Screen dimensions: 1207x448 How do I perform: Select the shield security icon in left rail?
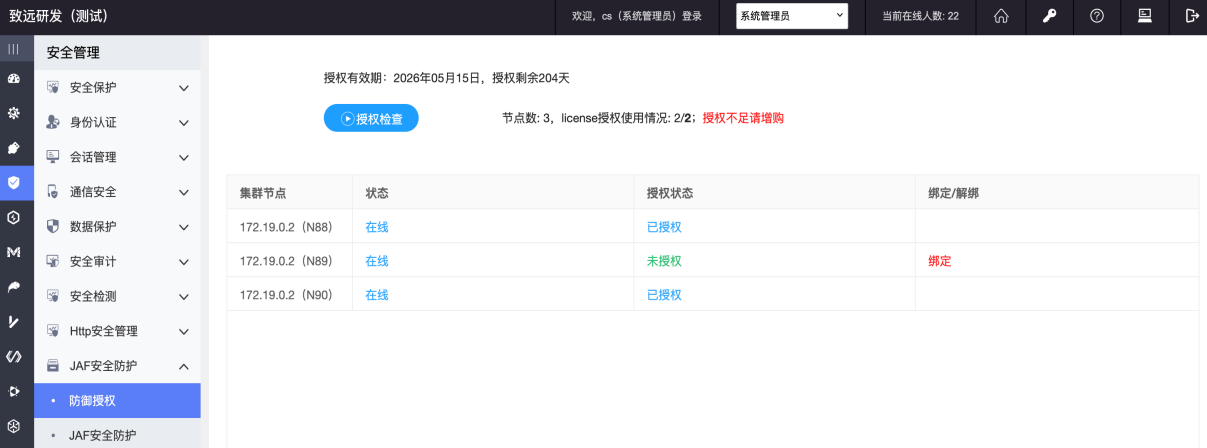pyautogui.click(x=13, y=182)
